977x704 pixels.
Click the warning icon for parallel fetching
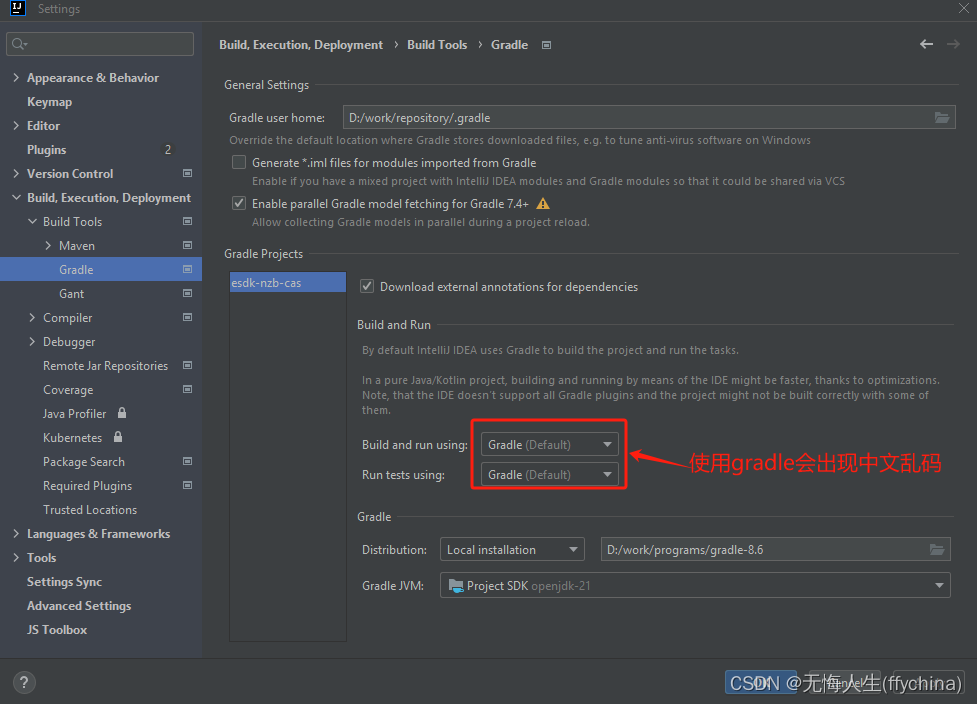[543, 204]
